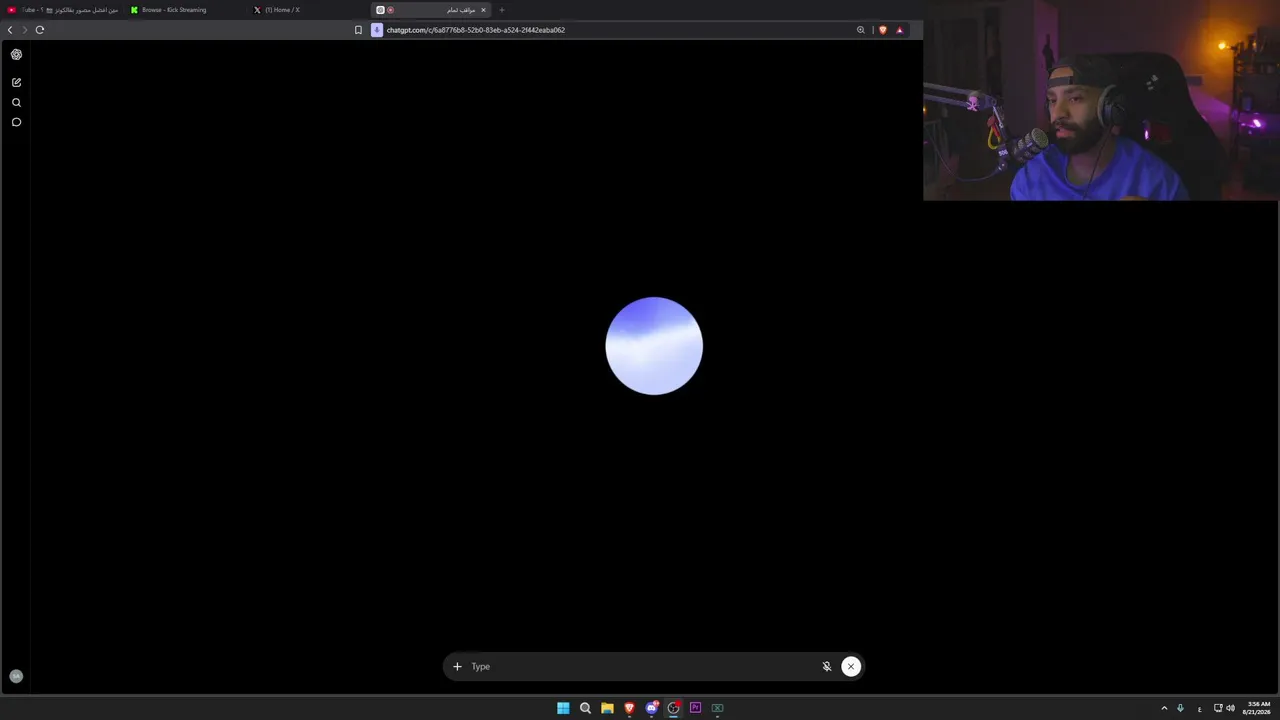
Task: Unmute the microphone in voice mode
Action: 827,667
